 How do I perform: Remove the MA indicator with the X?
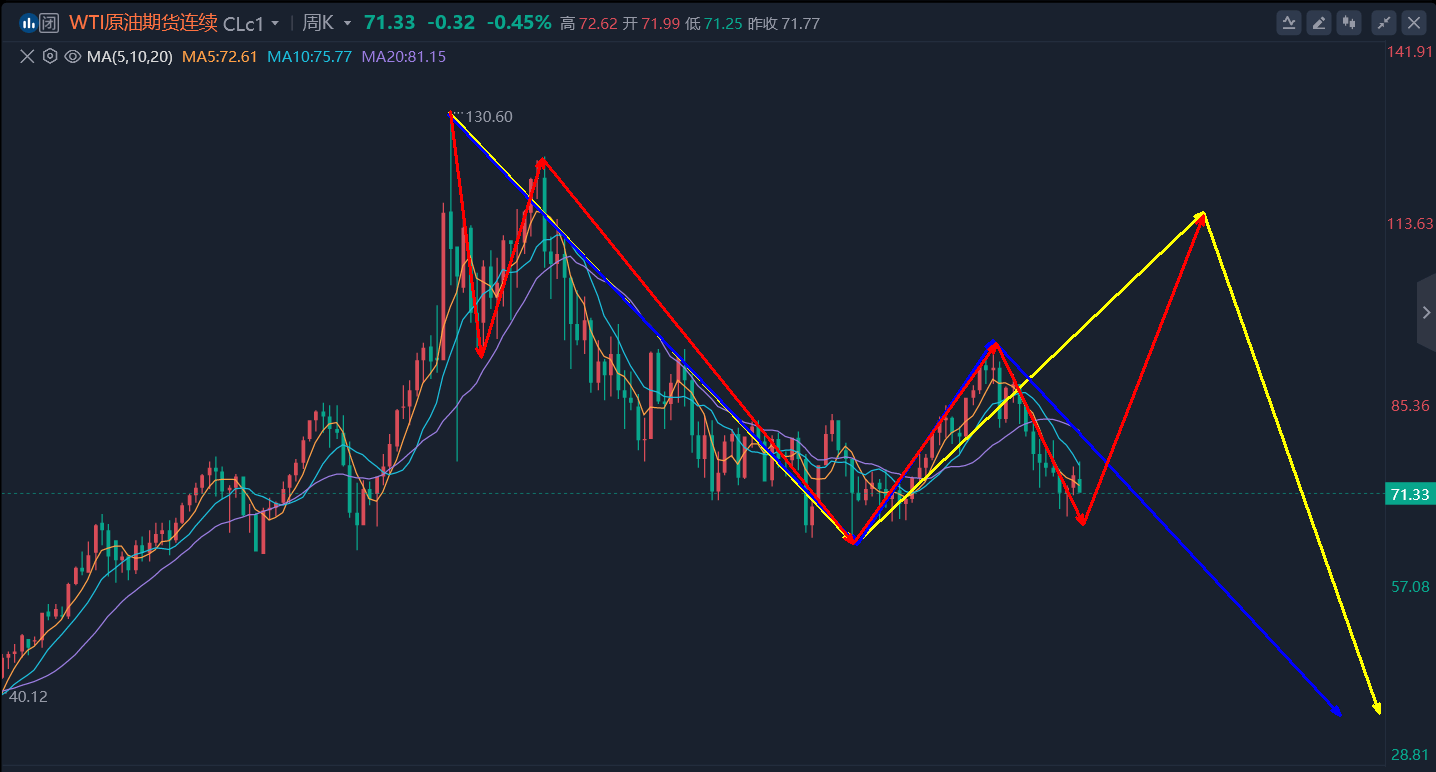click(27, 57)
